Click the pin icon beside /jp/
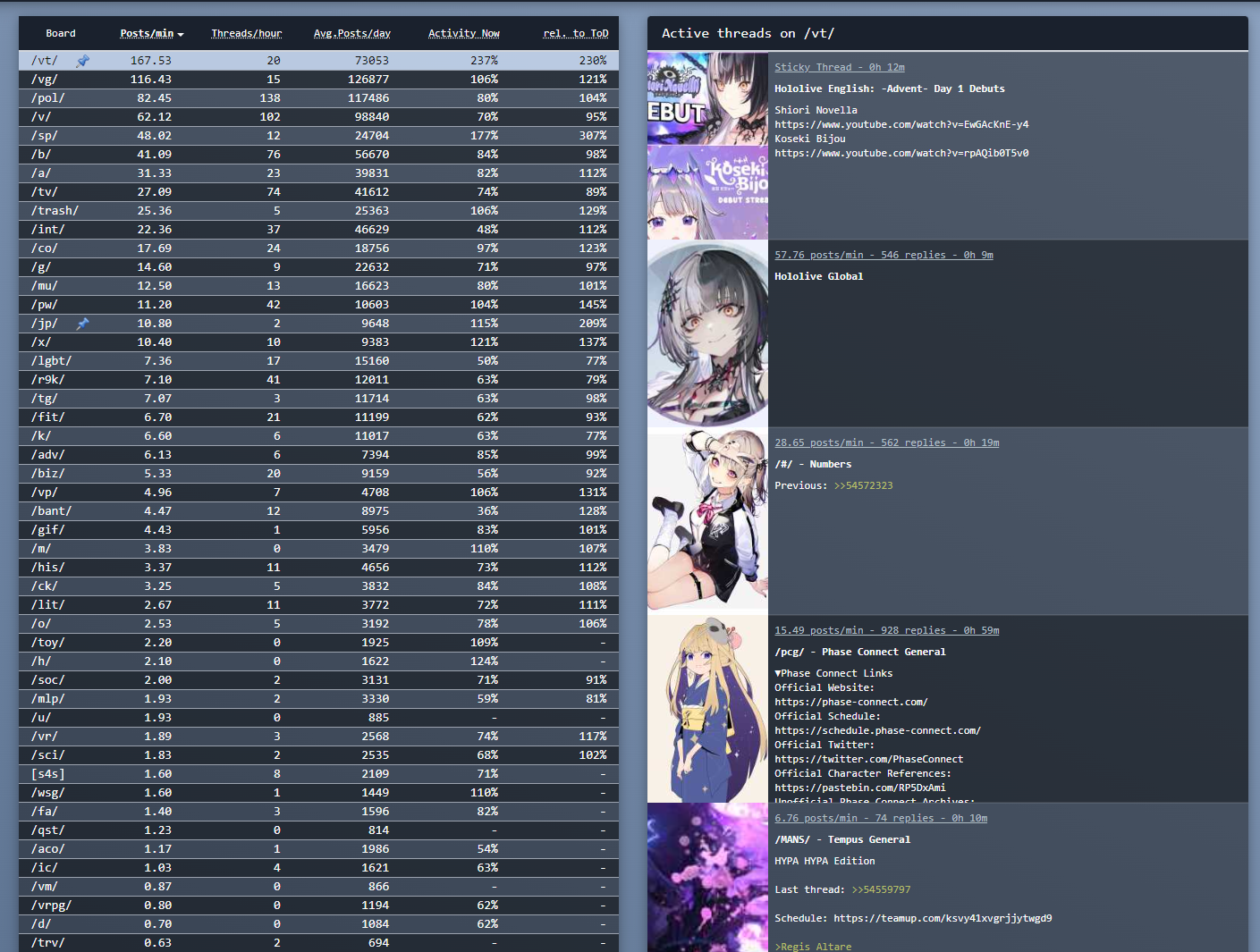 point(83,324)
